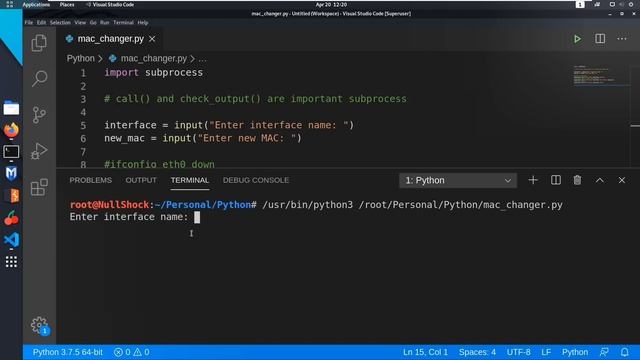Focus Visual Studio Code in the dock
This screenshot has height=360, width=640.
tap(11, 240)
